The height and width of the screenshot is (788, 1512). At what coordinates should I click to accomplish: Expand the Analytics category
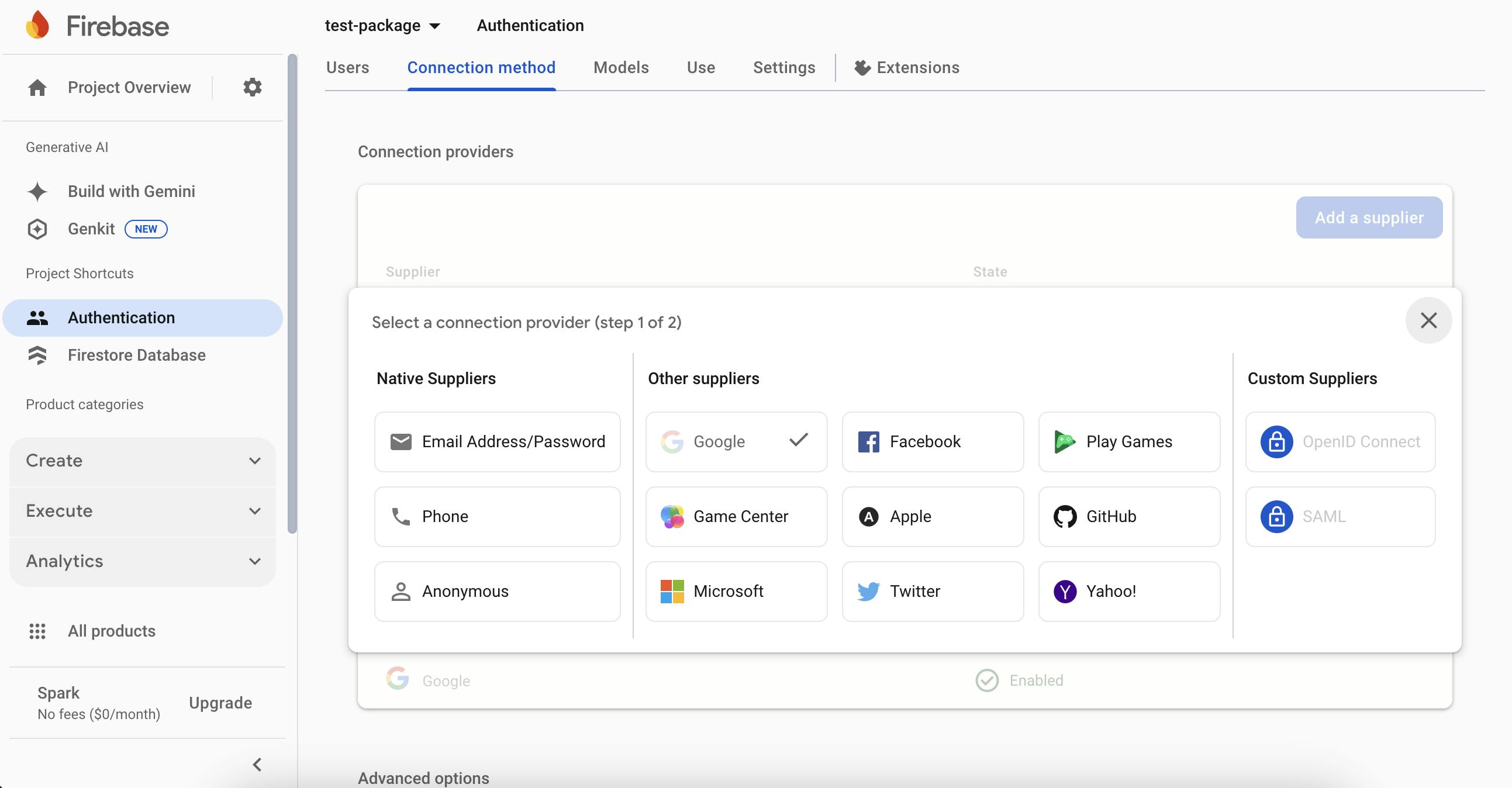pyautogui.click(x=143, y=562)
